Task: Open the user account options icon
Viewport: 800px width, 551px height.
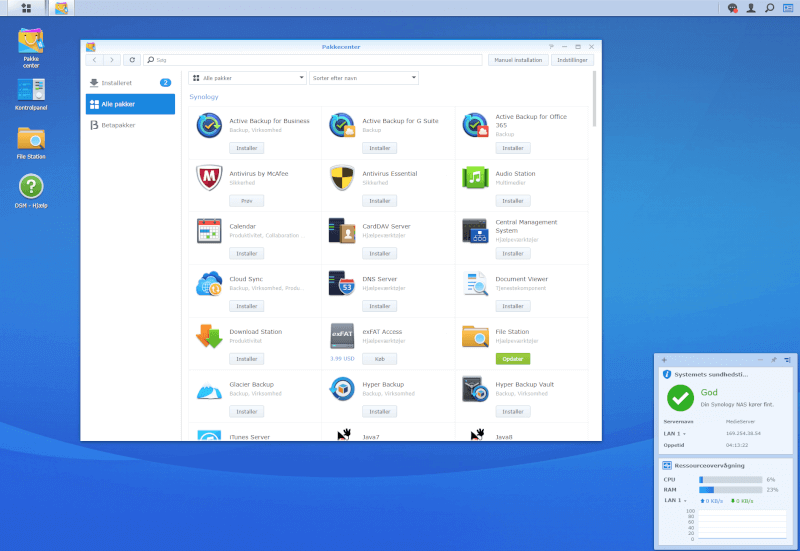Action: 751,8
